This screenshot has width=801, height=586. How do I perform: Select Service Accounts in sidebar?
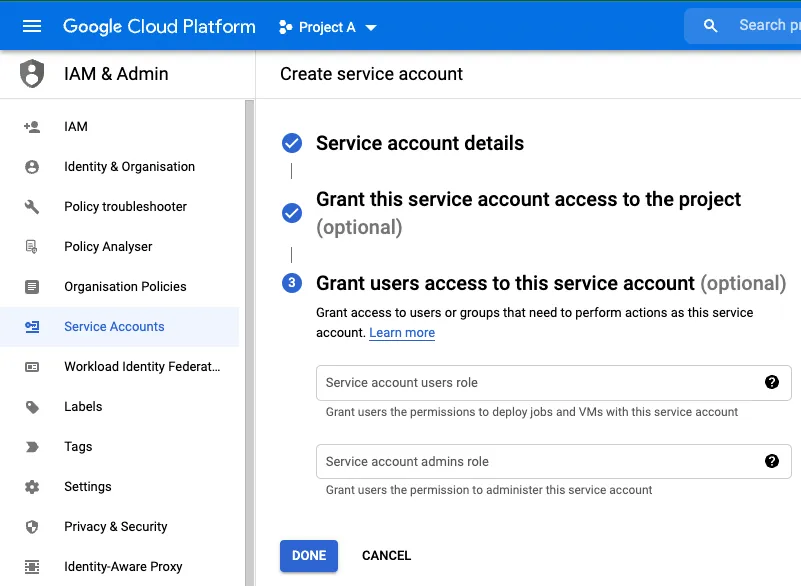(120, 326)
